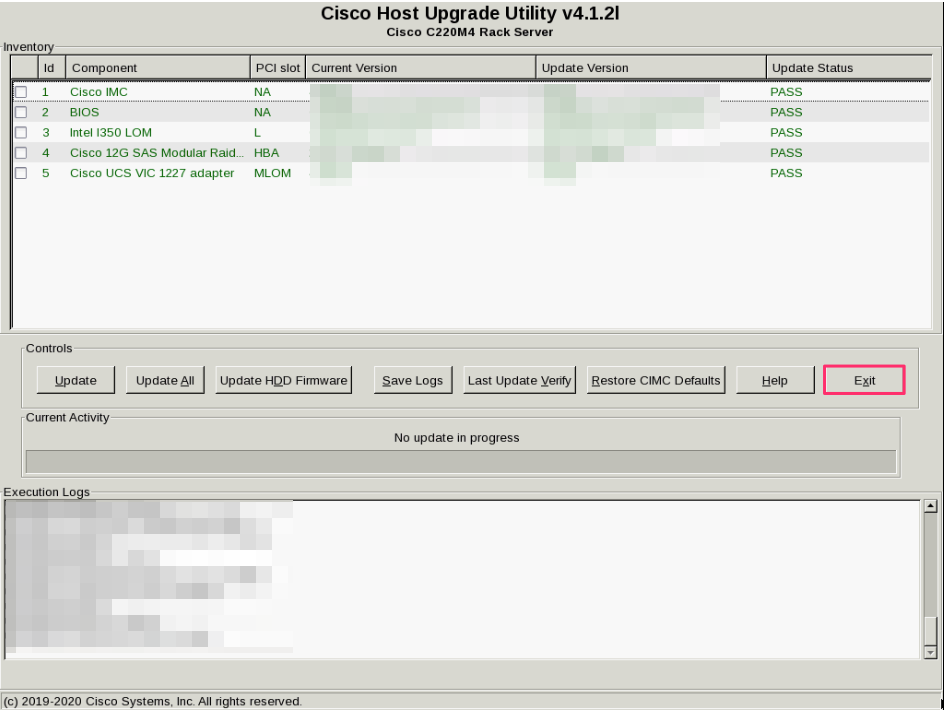The height and width of the screenshot is (712, 944).
Task: Click PASS status for SAS Raid row
Action: [x=786, y=153]
